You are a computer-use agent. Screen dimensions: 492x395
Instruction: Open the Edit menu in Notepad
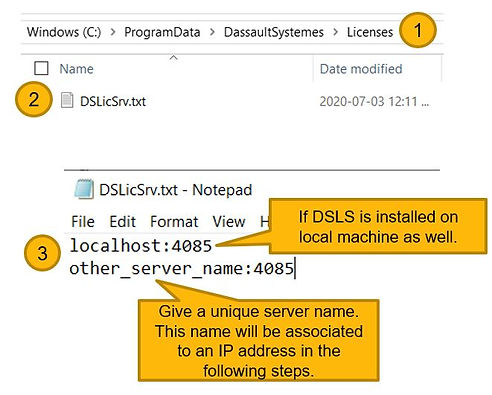123,222
